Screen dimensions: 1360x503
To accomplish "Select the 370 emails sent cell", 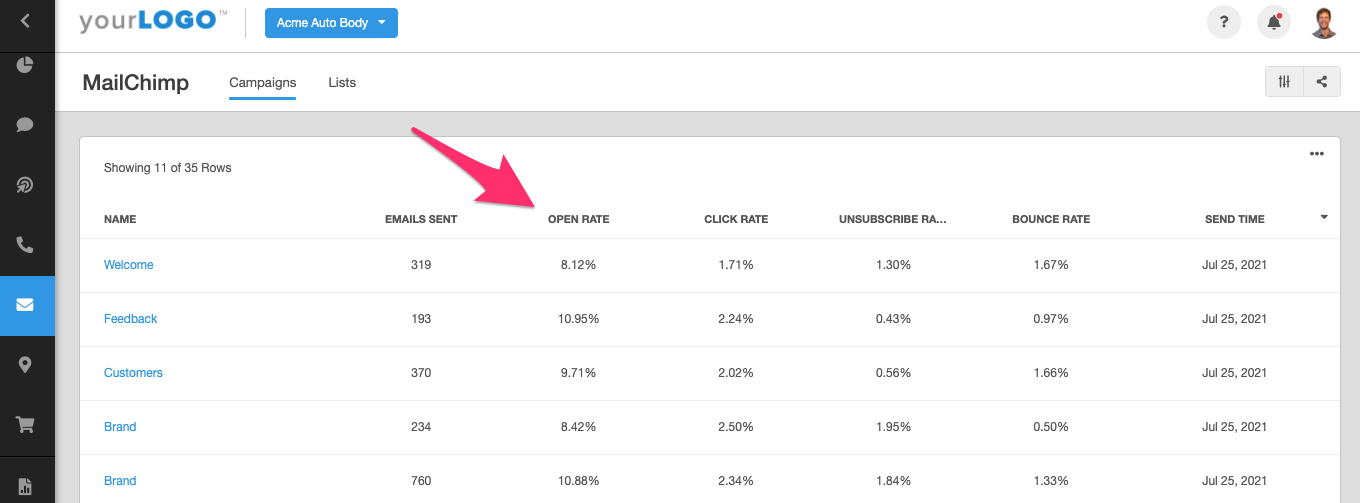I will tap(421, 373).
